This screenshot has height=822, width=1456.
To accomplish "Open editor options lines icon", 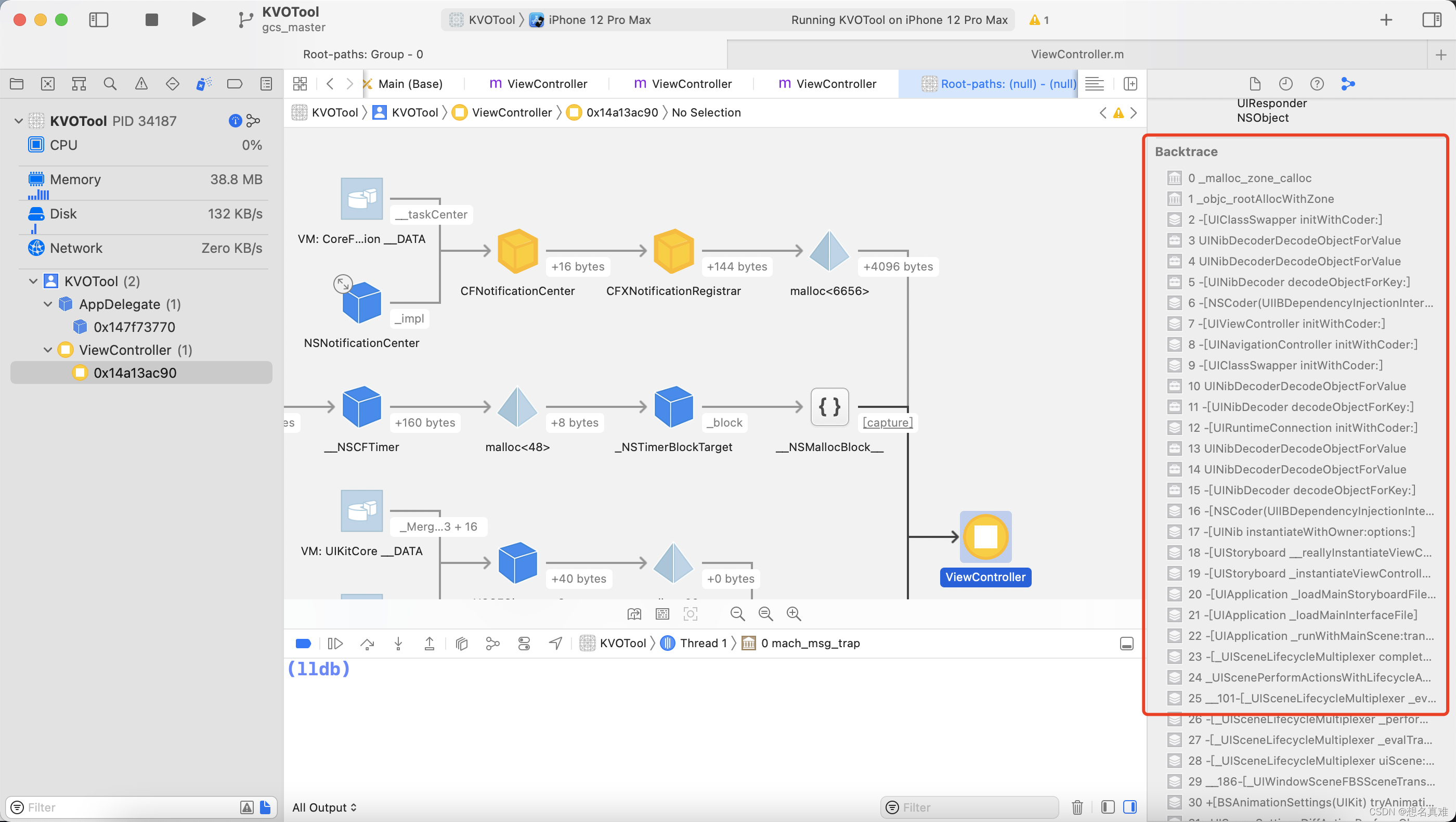I will point(1094,84).
